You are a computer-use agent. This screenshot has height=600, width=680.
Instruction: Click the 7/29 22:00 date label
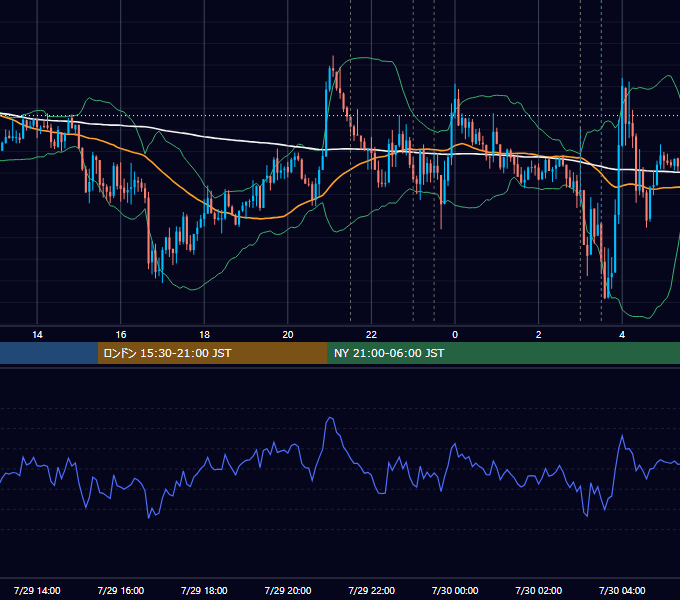click(372, 590)
